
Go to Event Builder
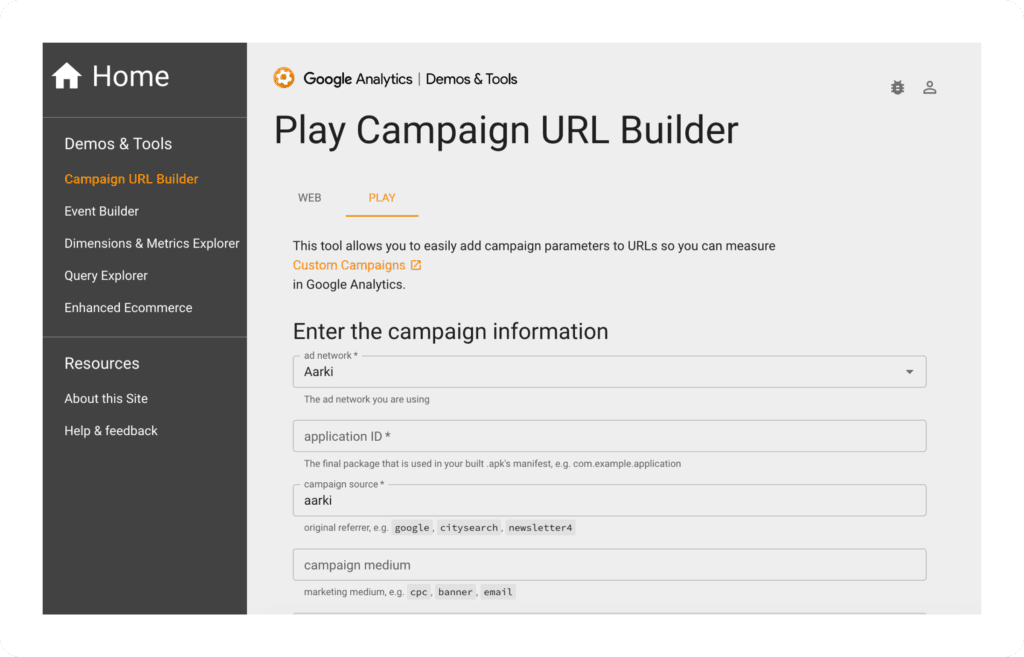(x=101, y=211)
